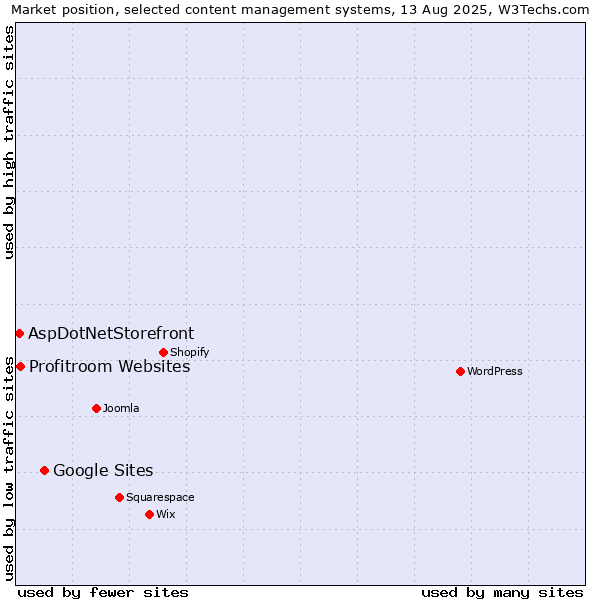The width and height of the screenshot is (600, 600).
Task: Click the chart title mentioning W3Techs.com
Action: [x=300, y=10]
